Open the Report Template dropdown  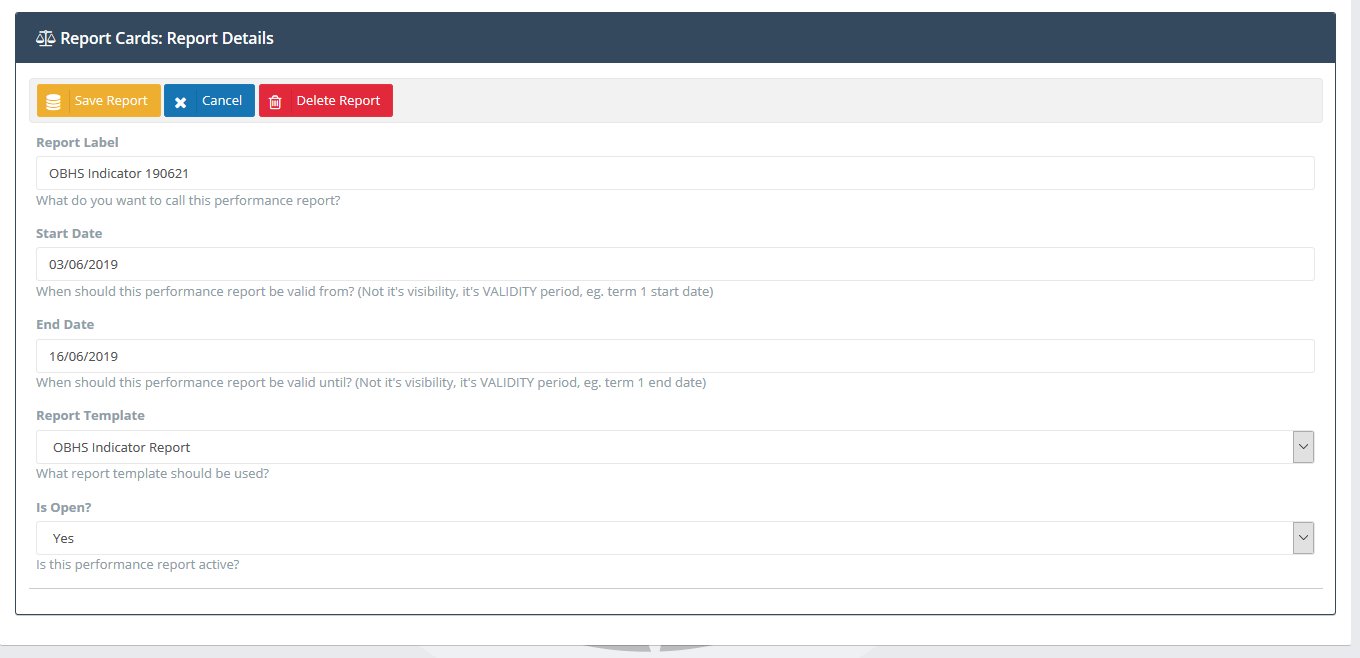click(x=675, y=447)
